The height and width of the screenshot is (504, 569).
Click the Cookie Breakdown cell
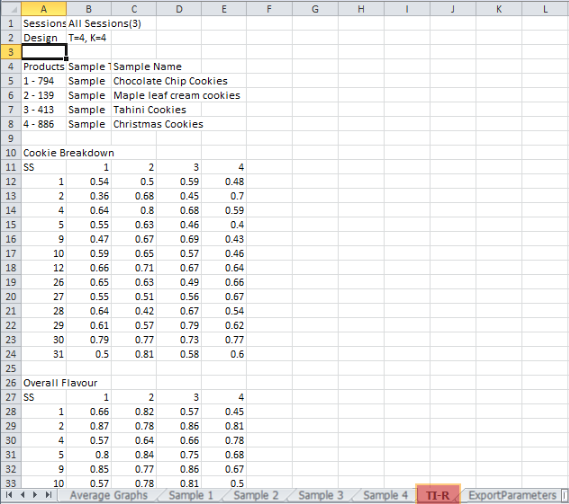(69, 153)
